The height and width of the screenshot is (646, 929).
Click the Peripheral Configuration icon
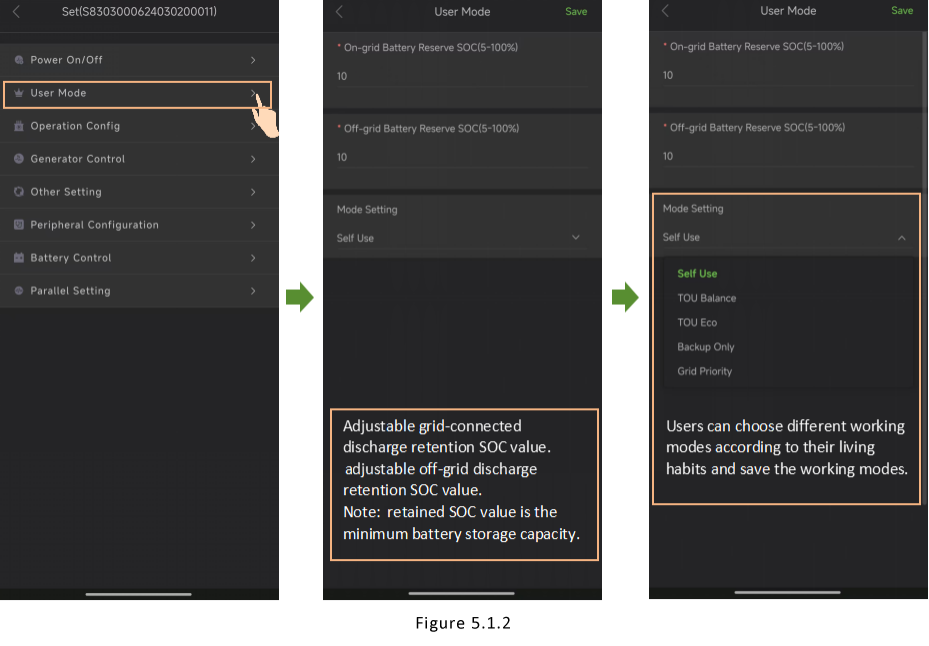point(19,225)
